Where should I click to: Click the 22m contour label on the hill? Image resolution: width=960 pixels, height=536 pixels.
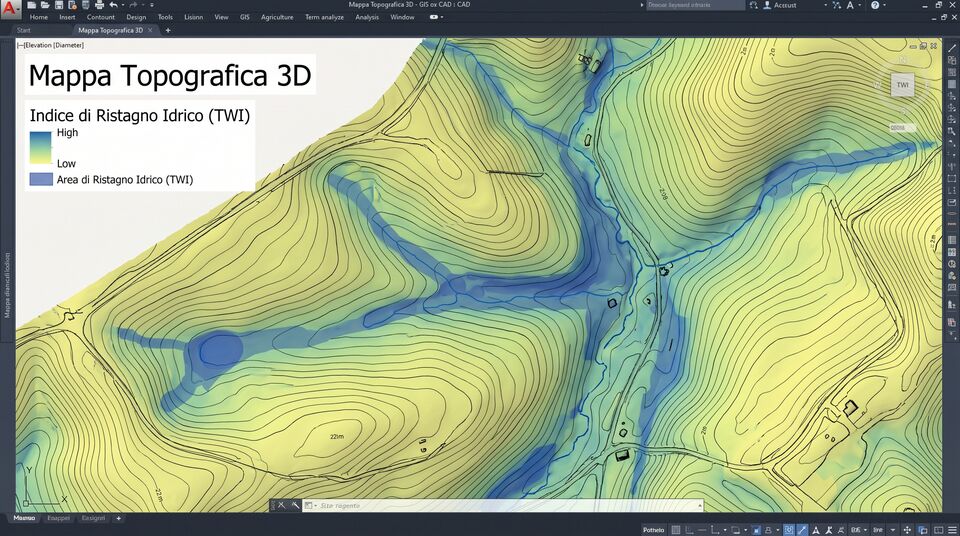pos(337,436)
